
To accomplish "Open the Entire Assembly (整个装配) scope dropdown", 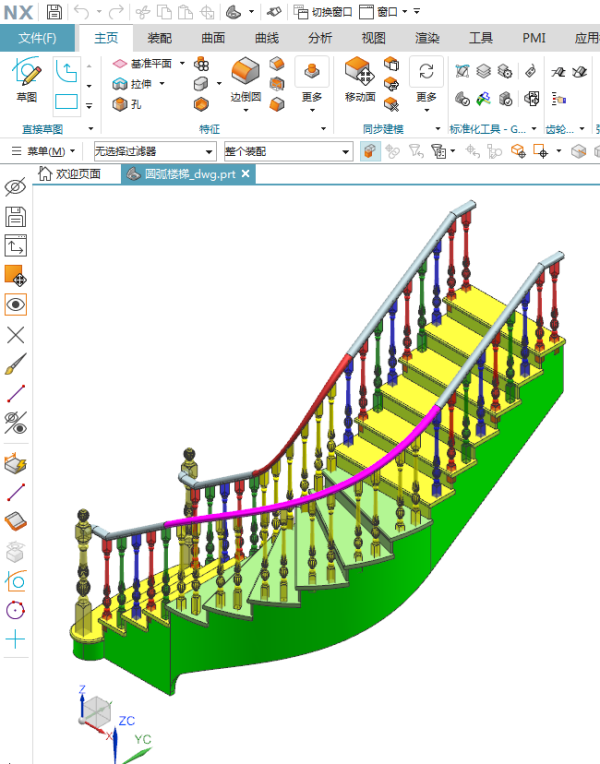I will [x=288, y=151].
